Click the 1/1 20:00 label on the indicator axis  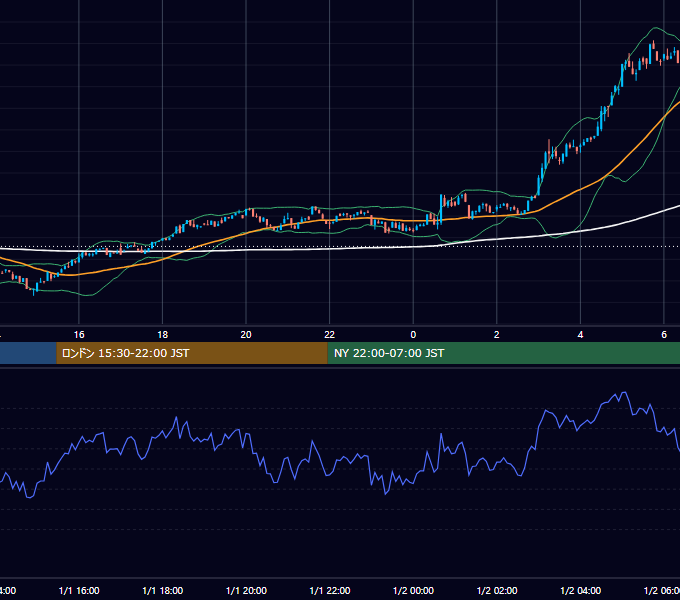point(246,591)
